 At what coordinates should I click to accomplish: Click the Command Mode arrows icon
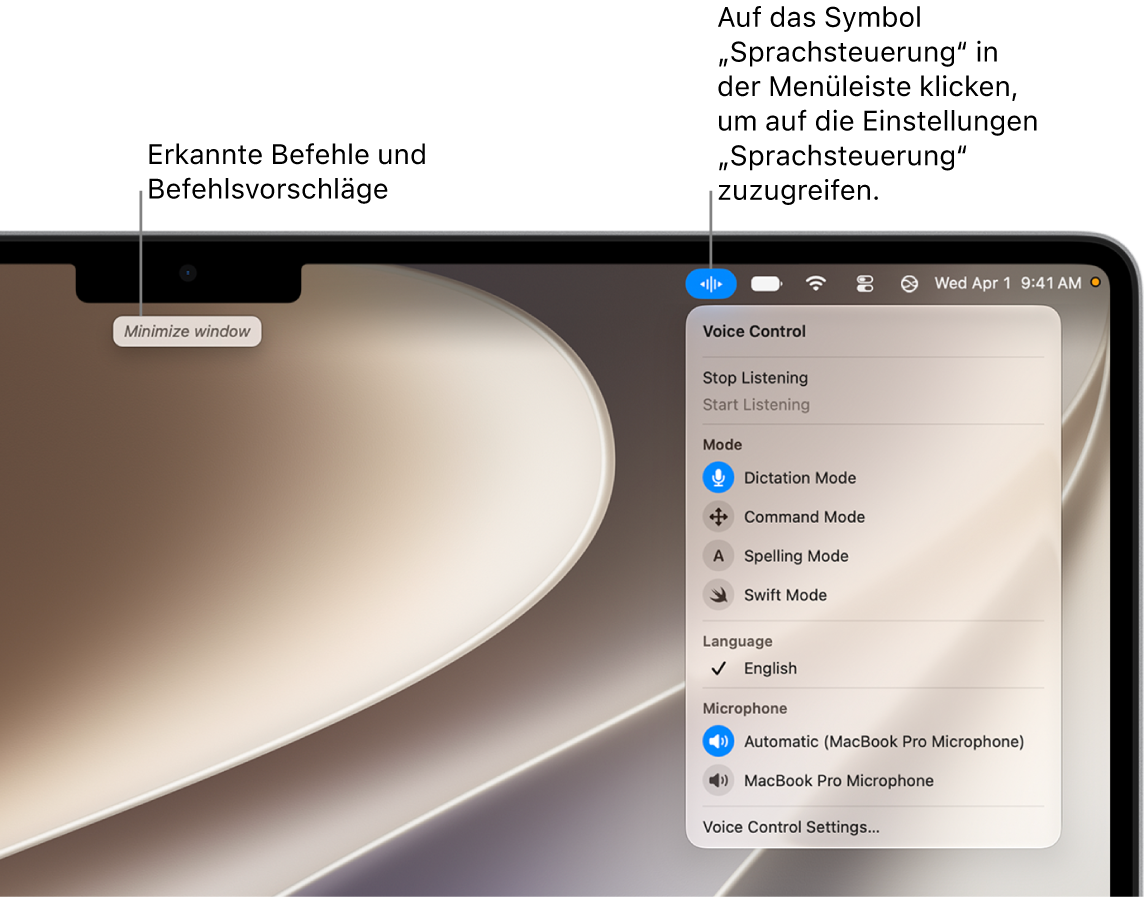coord(718,517)
